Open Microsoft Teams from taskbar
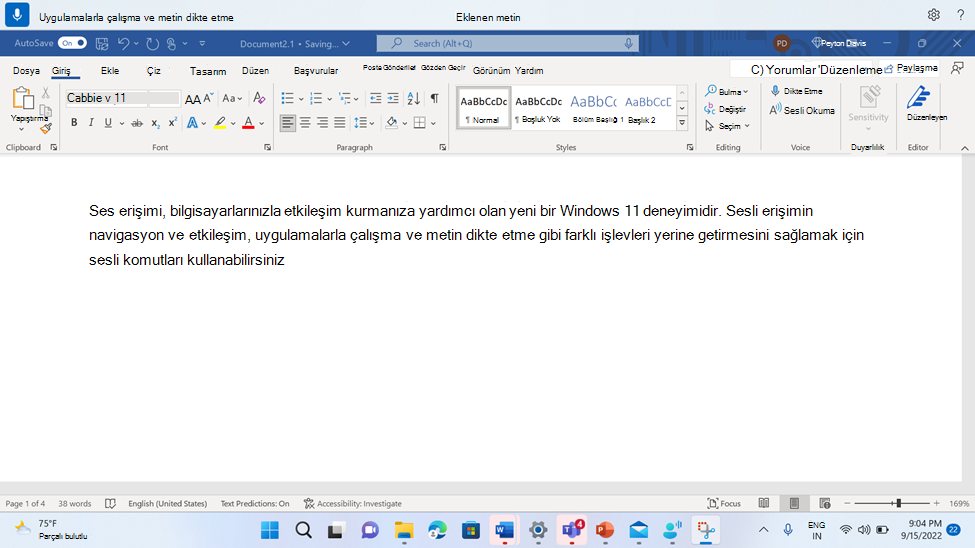 tap(571, 530)
